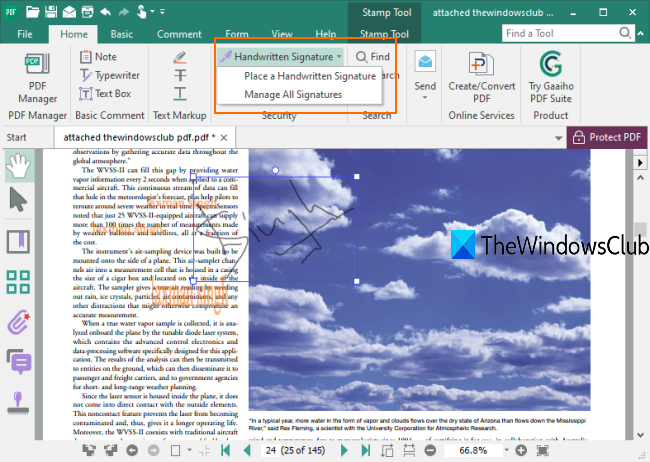The height and width of the screenshot is (462, 650).
Task: Jump to the first page
Action: click(x=226, y=450)
